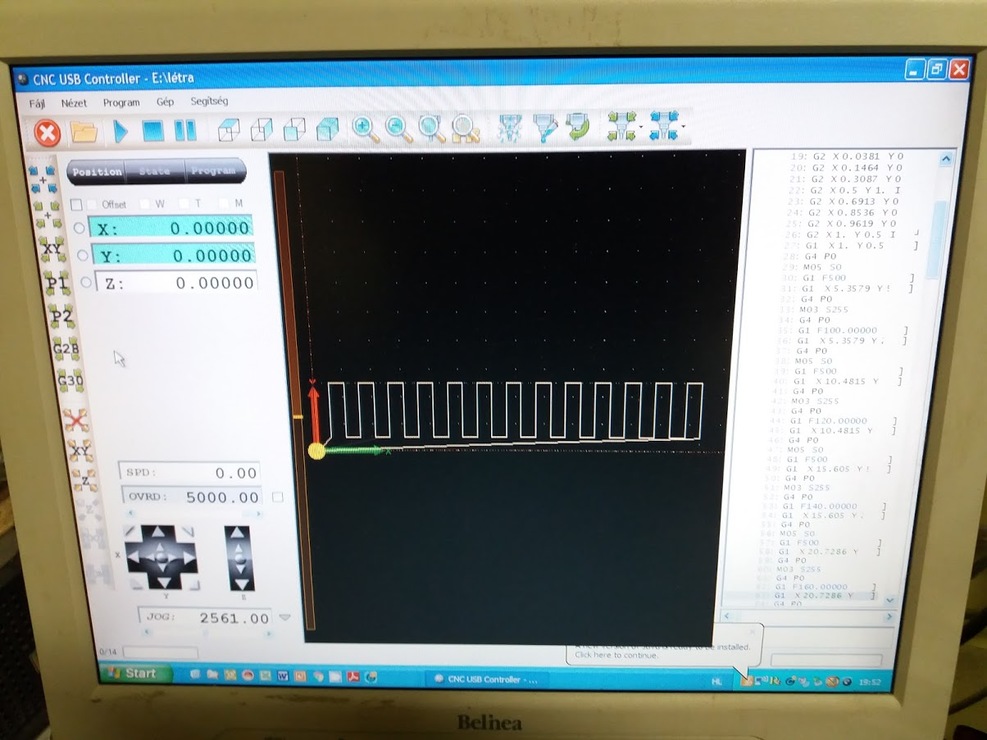Click the zoom in magnifier icon

coord(364,129)
